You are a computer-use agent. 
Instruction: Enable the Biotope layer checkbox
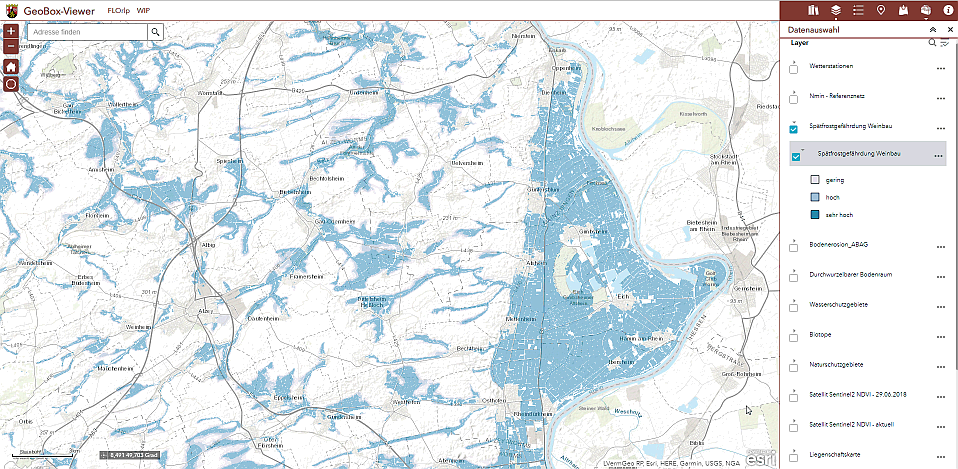pyautogui.click(x=793, y=338)
